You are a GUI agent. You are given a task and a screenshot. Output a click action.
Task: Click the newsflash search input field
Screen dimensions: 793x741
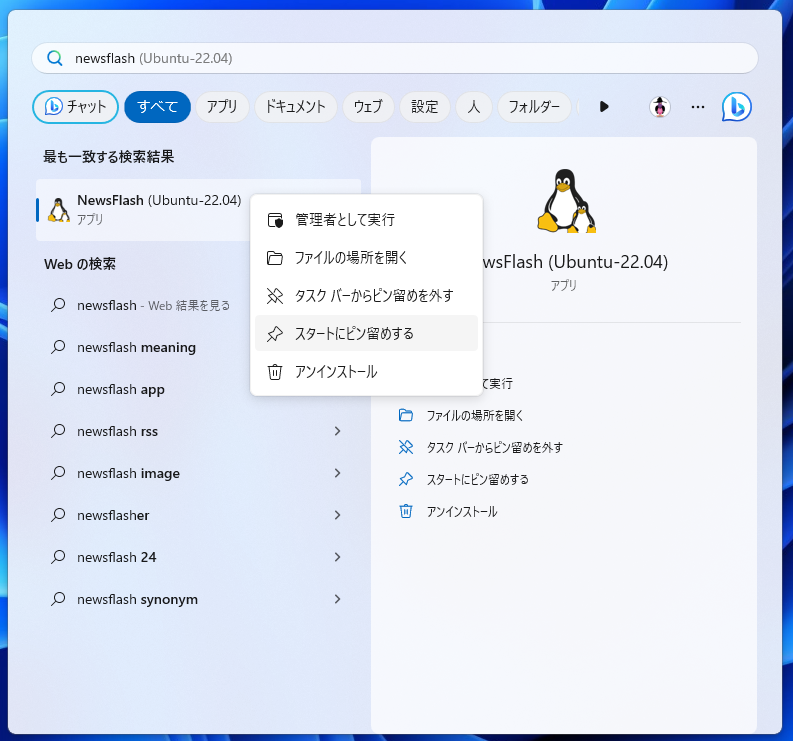[394, 58]
